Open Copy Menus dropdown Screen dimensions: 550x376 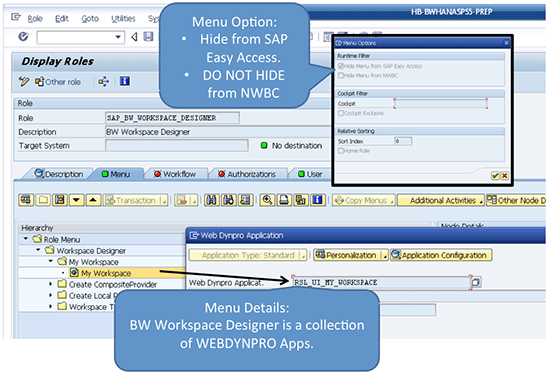364,200
